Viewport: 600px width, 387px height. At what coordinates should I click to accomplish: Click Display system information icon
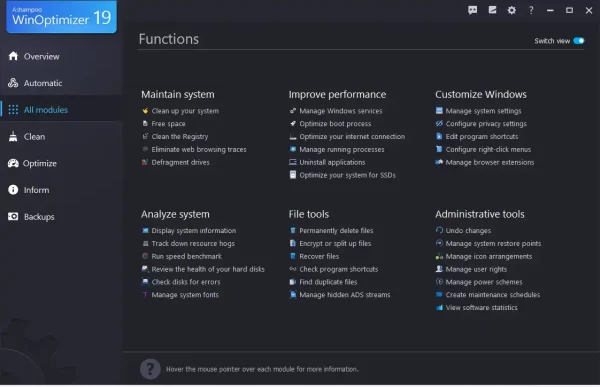click(x=145, y=230)
